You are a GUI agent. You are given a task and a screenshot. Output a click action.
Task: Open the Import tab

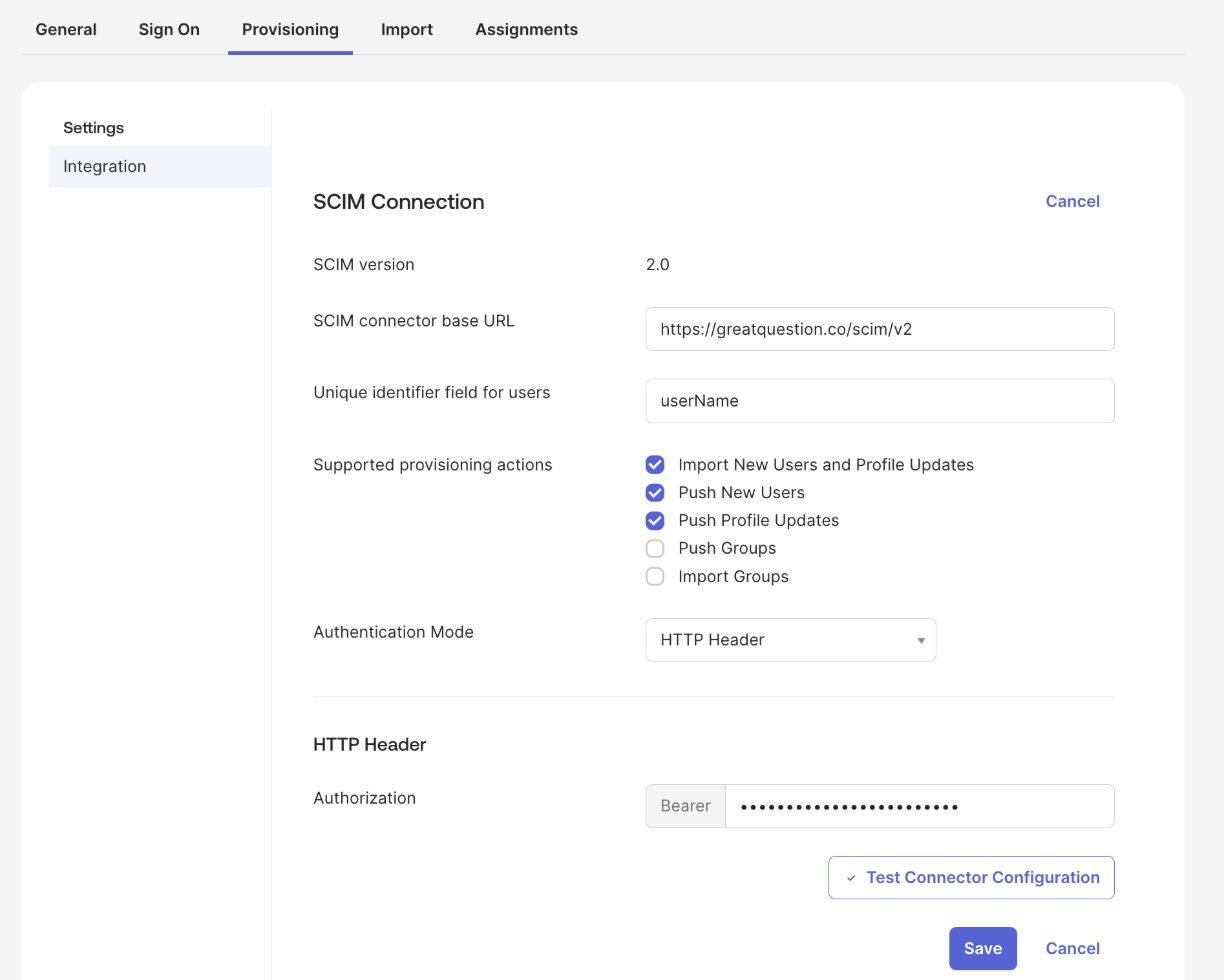coord(406,29)
